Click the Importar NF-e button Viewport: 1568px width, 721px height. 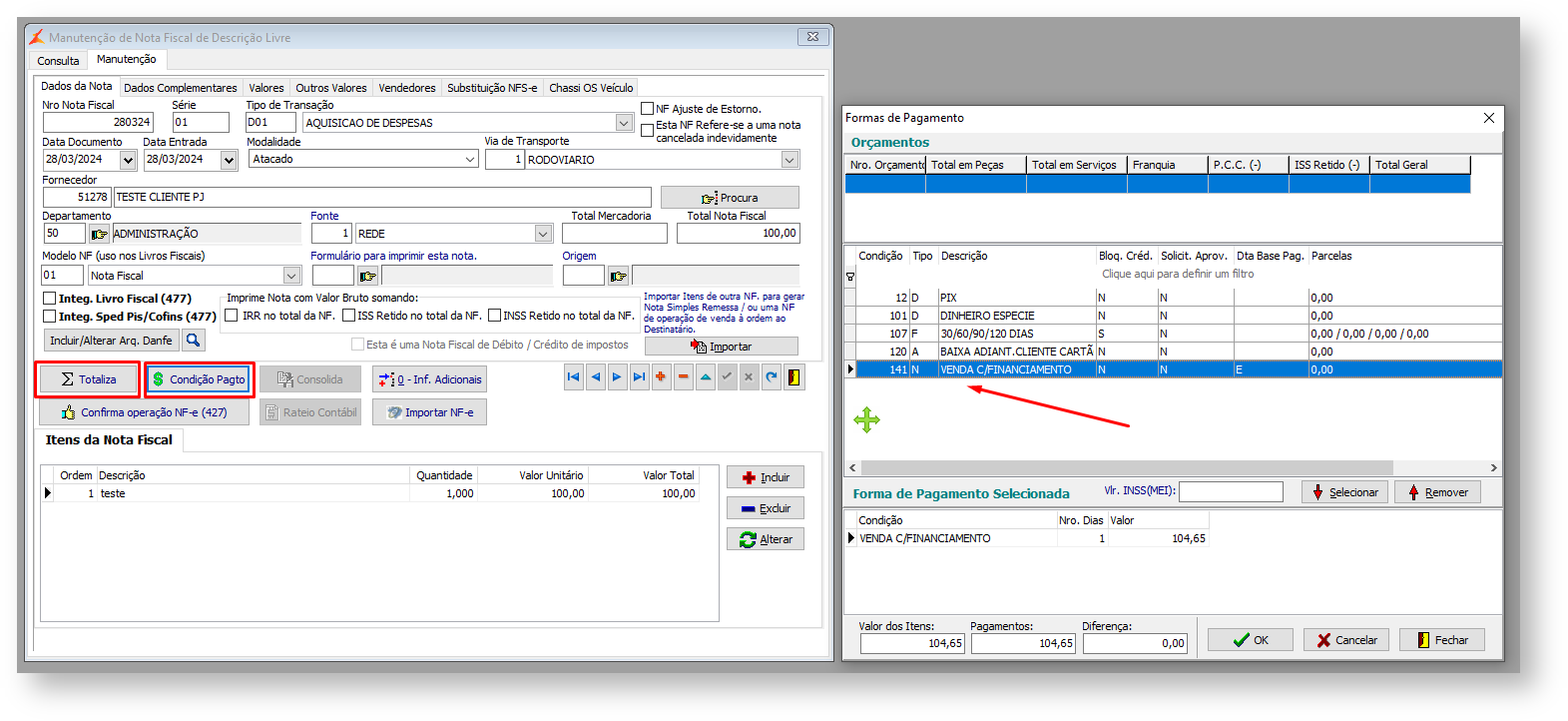pos(429,412)
